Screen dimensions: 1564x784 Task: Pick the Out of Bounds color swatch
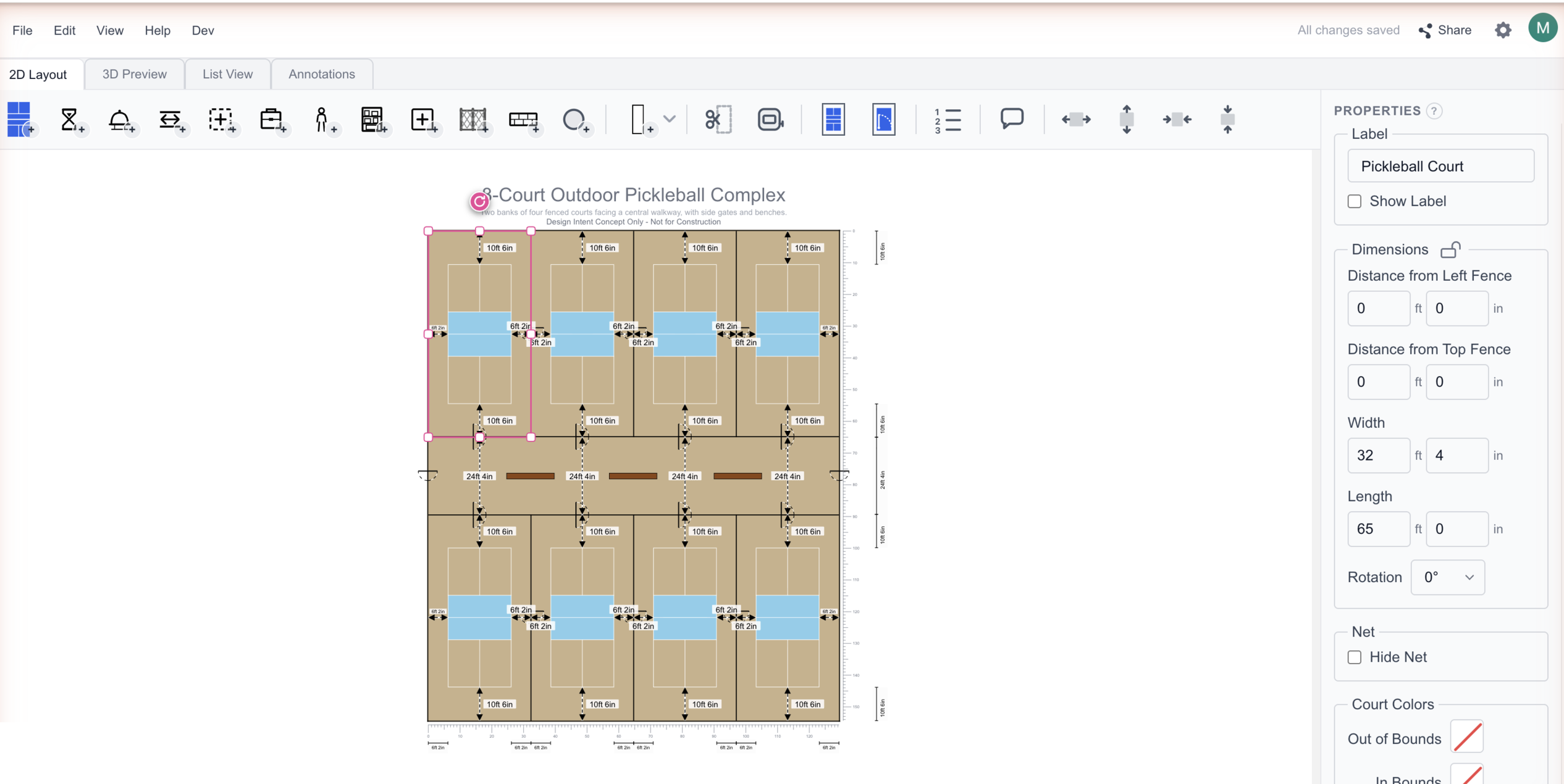coord(1467,736)
